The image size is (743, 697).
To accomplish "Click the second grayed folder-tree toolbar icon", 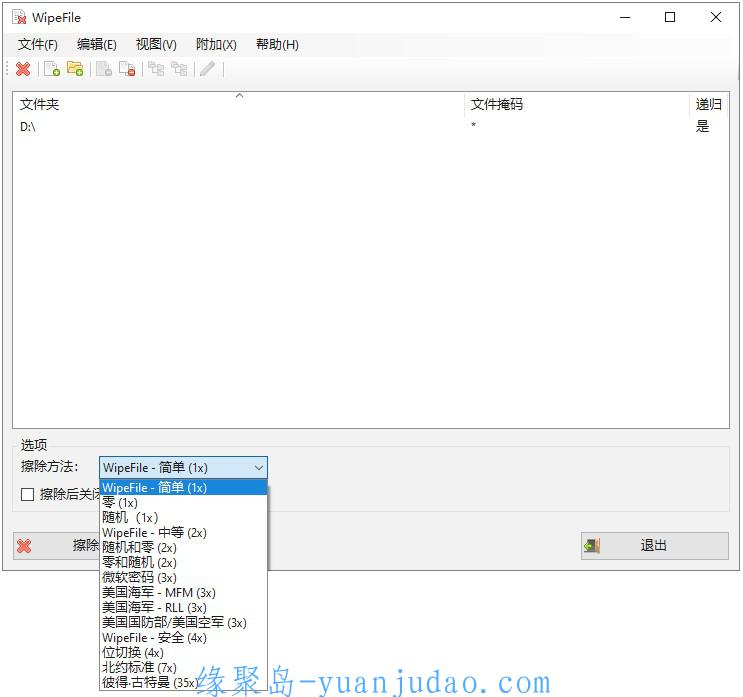I will [x=179, y=69].
